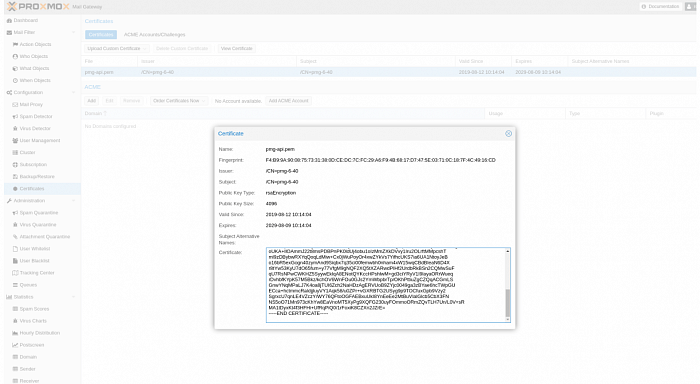This screenshot has width=700, height=384.
Task: Click the certificate Fingerprint value
Action: point(380,160)
